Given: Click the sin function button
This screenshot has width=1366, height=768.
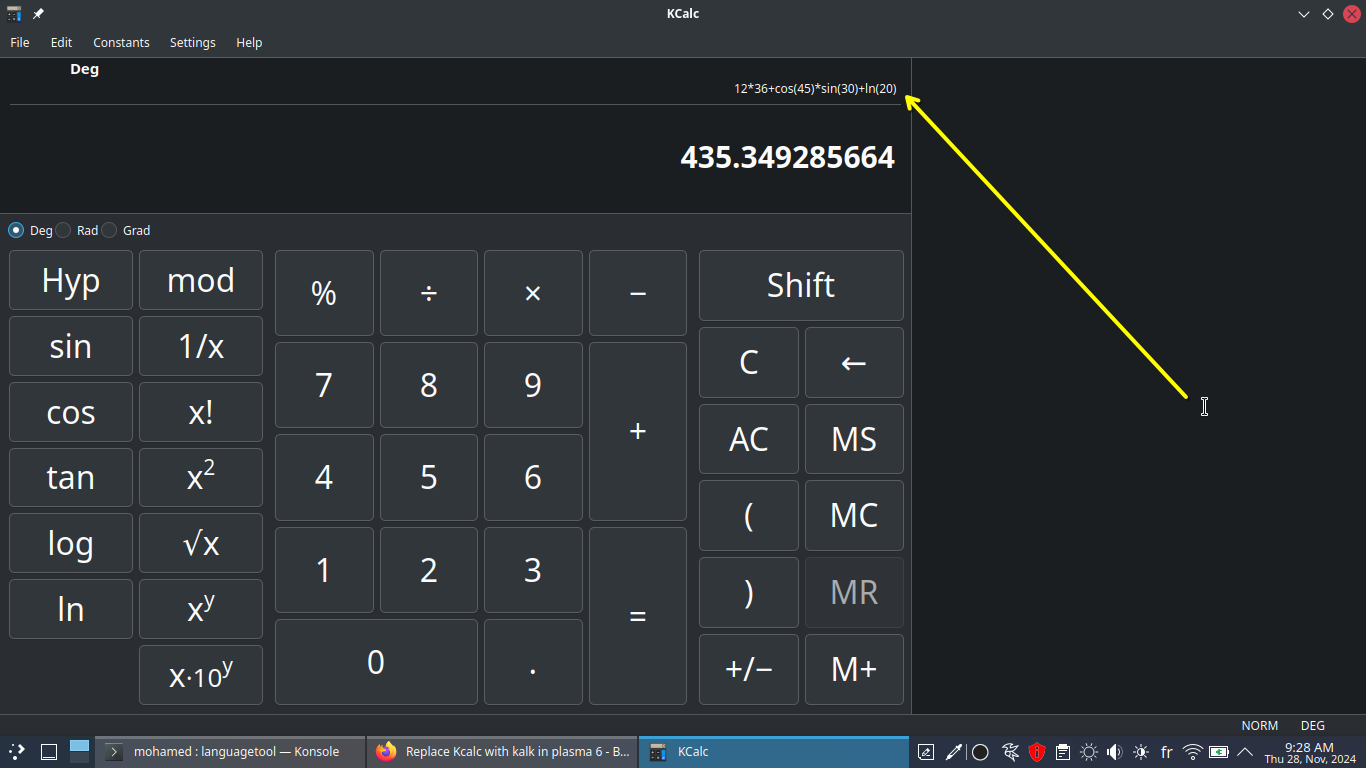Looking at the screenshot, I should 71,346.
